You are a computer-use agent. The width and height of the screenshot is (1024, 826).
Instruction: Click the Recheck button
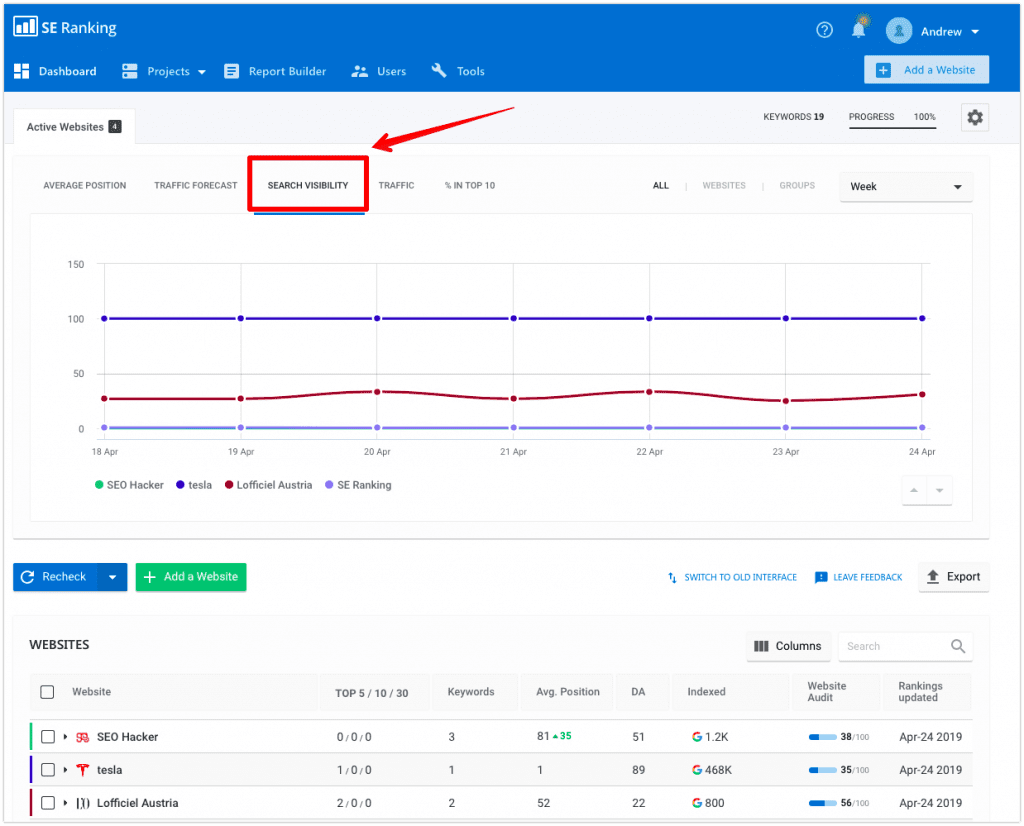click(56, 577)
